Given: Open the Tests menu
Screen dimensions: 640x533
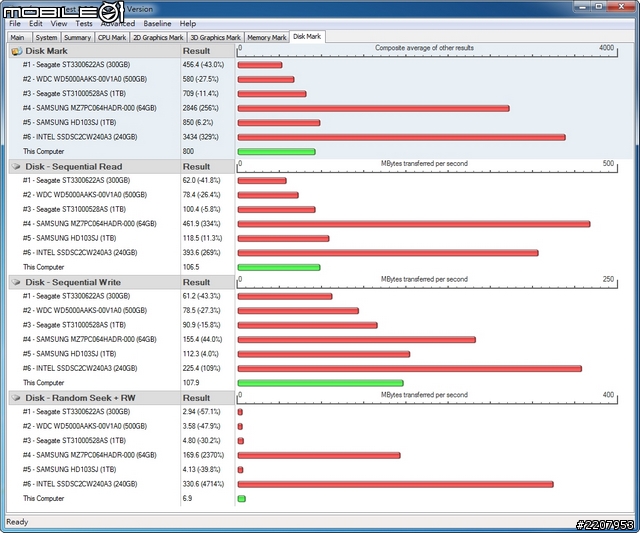Looking at the screenshot, I should click(x=84, y=24).
